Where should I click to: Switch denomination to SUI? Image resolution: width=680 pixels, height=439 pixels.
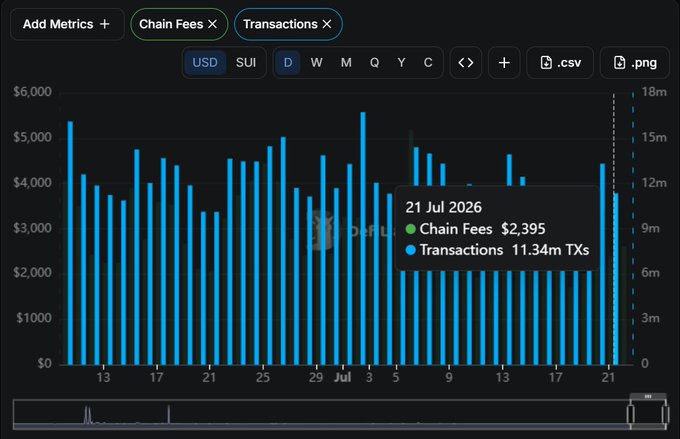click(246, 63)
